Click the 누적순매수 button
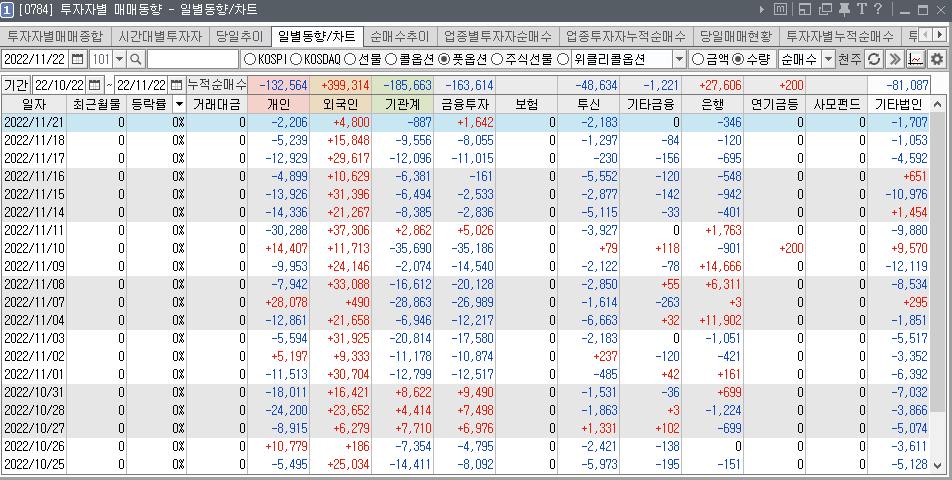This screenshot has width=952, height=480. [217, 85]
